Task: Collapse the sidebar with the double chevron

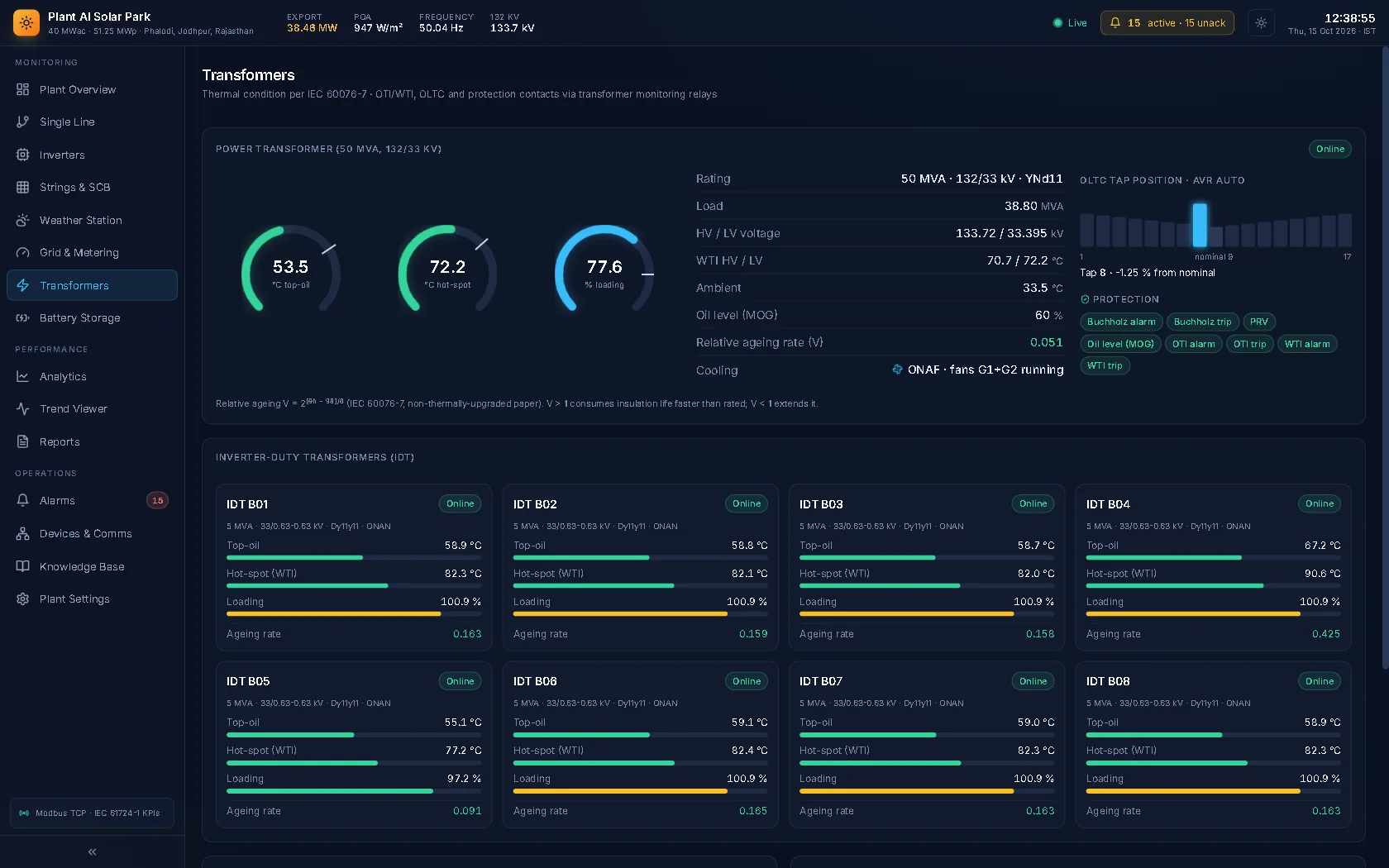Action: click(92, 851)
